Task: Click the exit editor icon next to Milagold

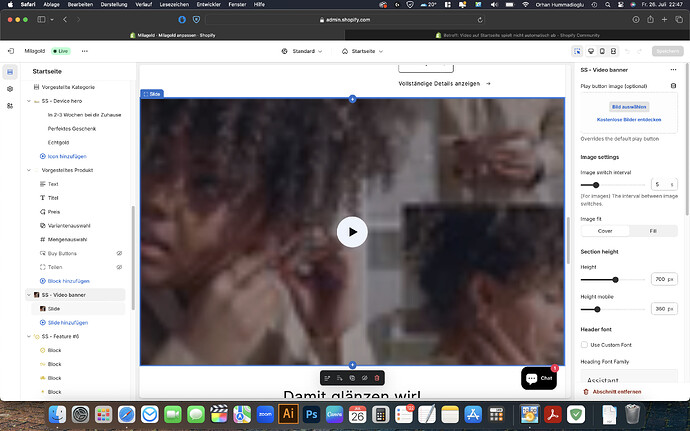Action: click(11, 51)
